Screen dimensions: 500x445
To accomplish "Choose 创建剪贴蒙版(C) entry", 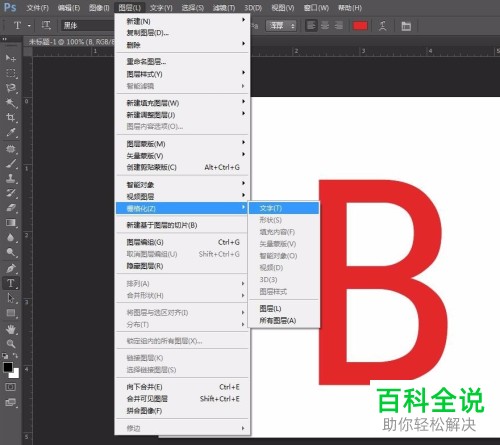I will (x=182, y=167).
